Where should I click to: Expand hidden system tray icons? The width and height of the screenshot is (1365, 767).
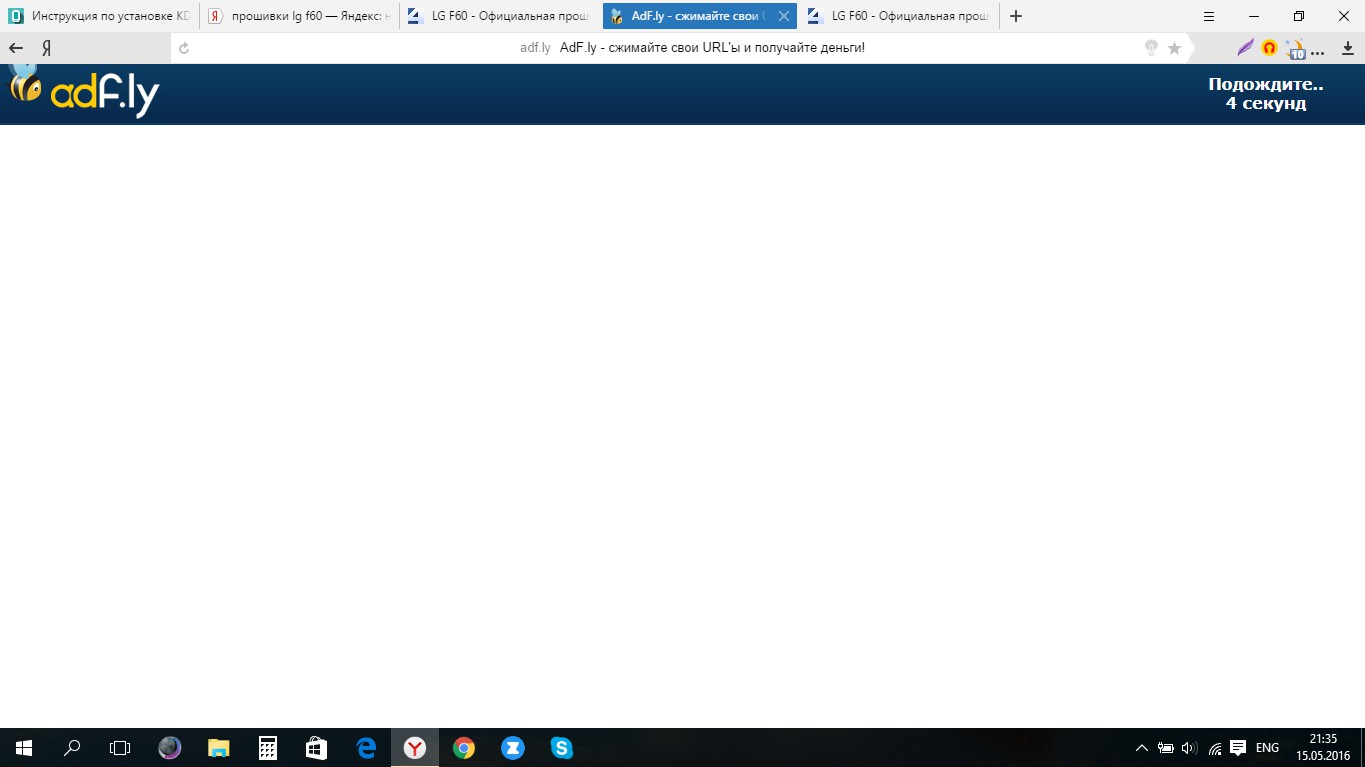click(x=1142, y=748)
